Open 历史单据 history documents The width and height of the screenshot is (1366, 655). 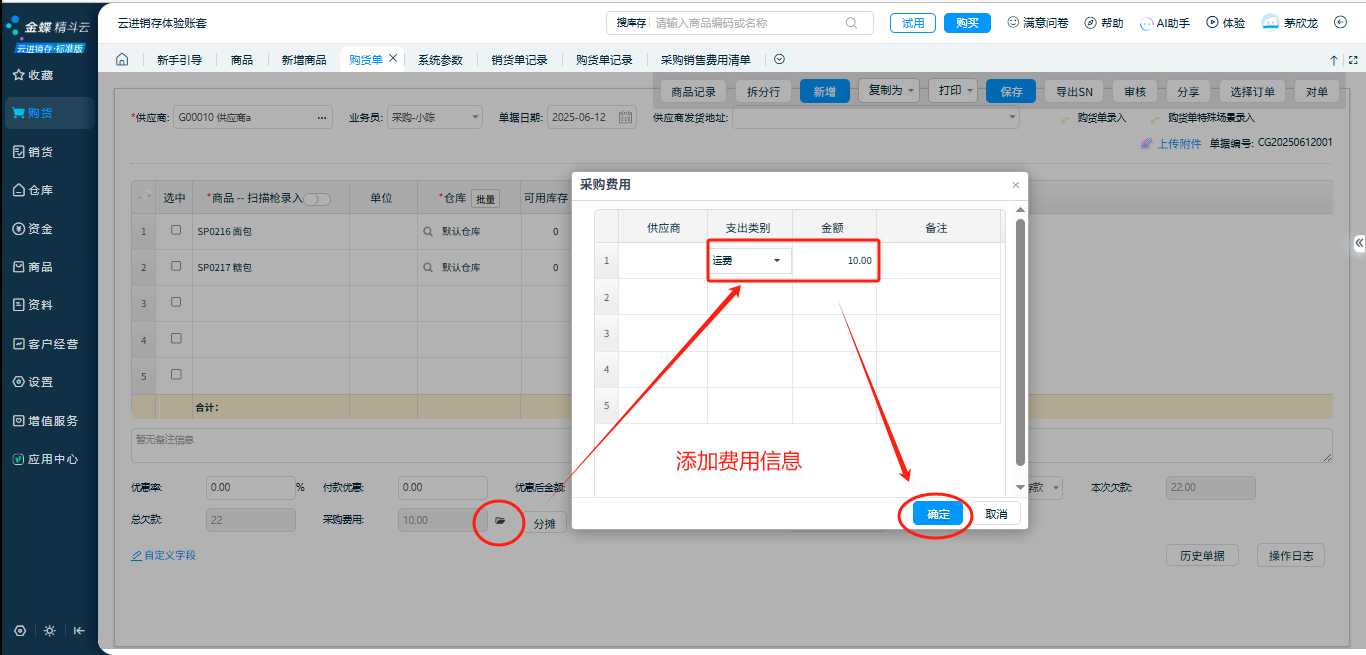(1202, 556)
